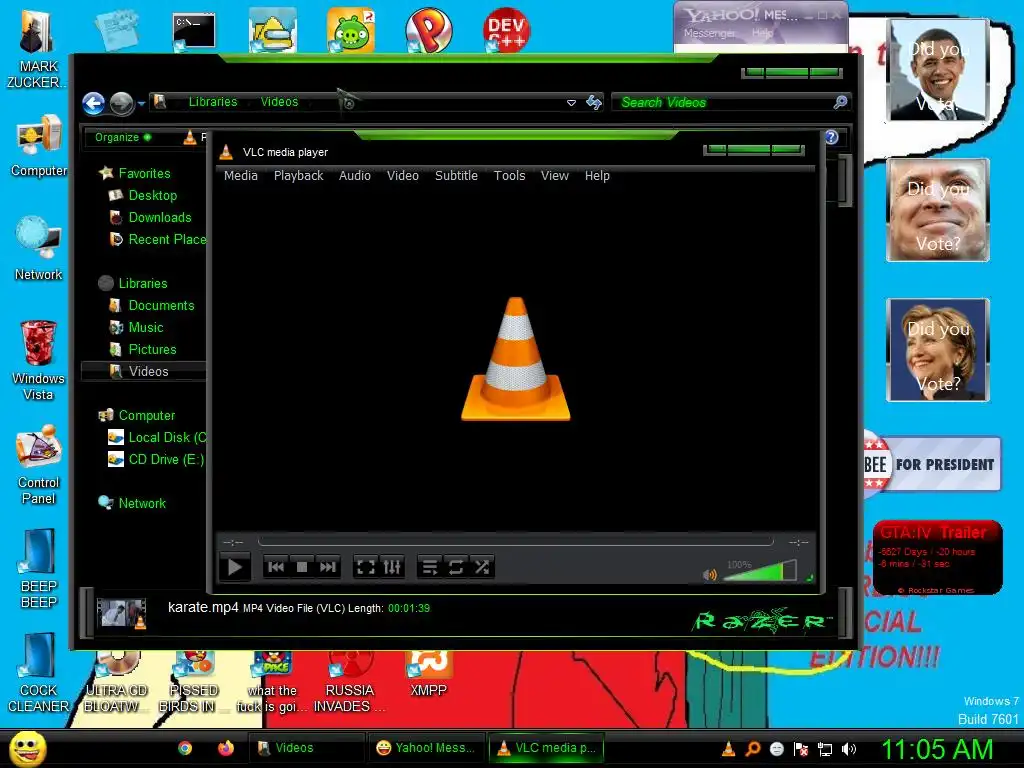Switch to Videos taskbar button
Image resolution: width=1024 pixels, height=768 pixels.
307,748
